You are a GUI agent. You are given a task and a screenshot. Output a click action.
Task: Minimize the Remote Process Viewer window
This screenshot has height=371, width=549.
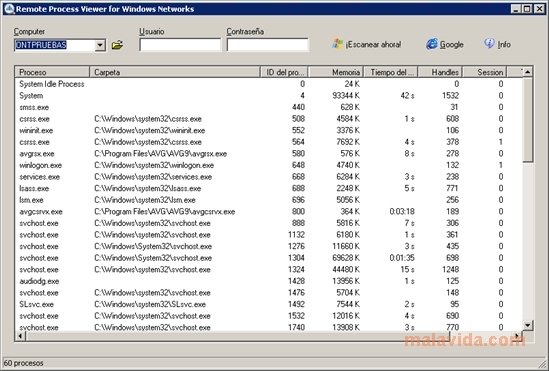pos(515,9)
